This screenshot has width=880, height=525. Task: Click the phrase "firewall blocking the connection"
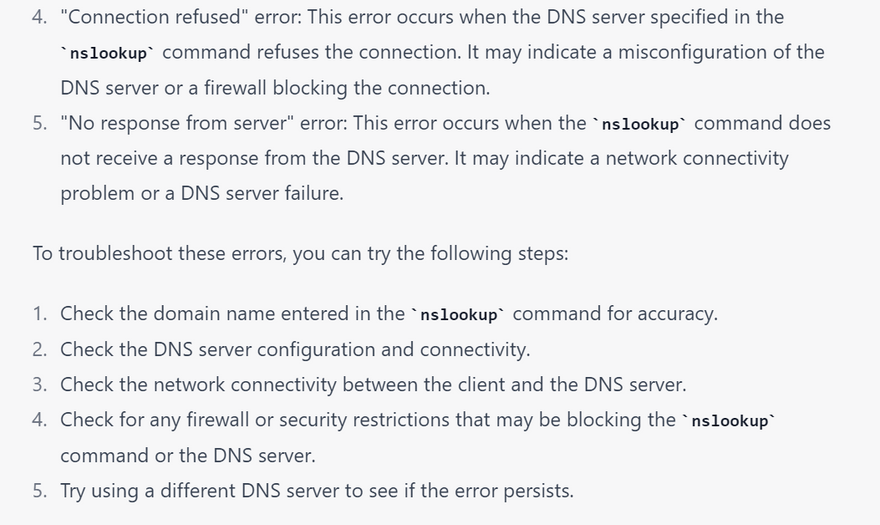[365, 88]
